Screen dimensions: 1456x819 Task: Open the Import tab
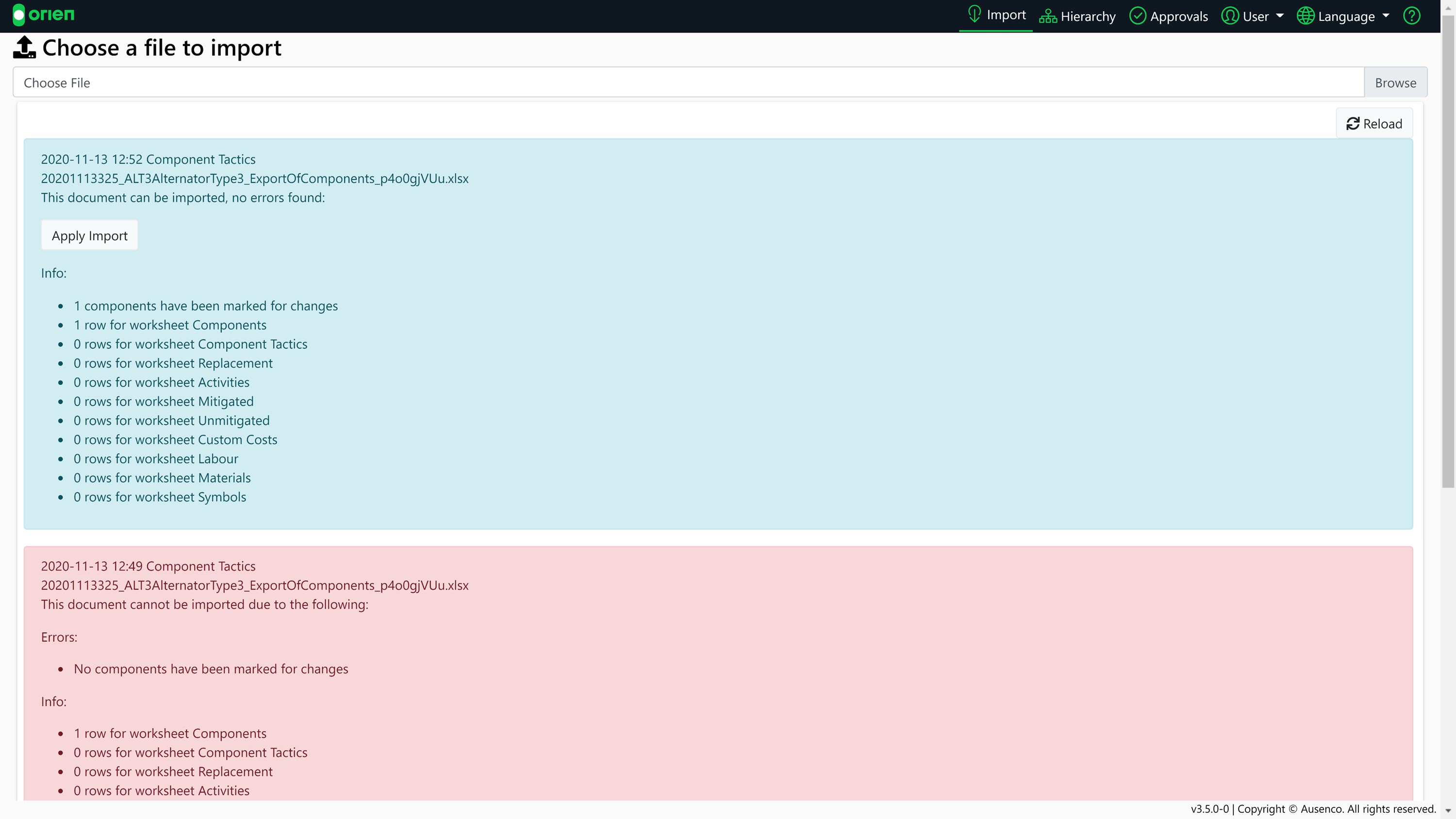click(1006, 15)
